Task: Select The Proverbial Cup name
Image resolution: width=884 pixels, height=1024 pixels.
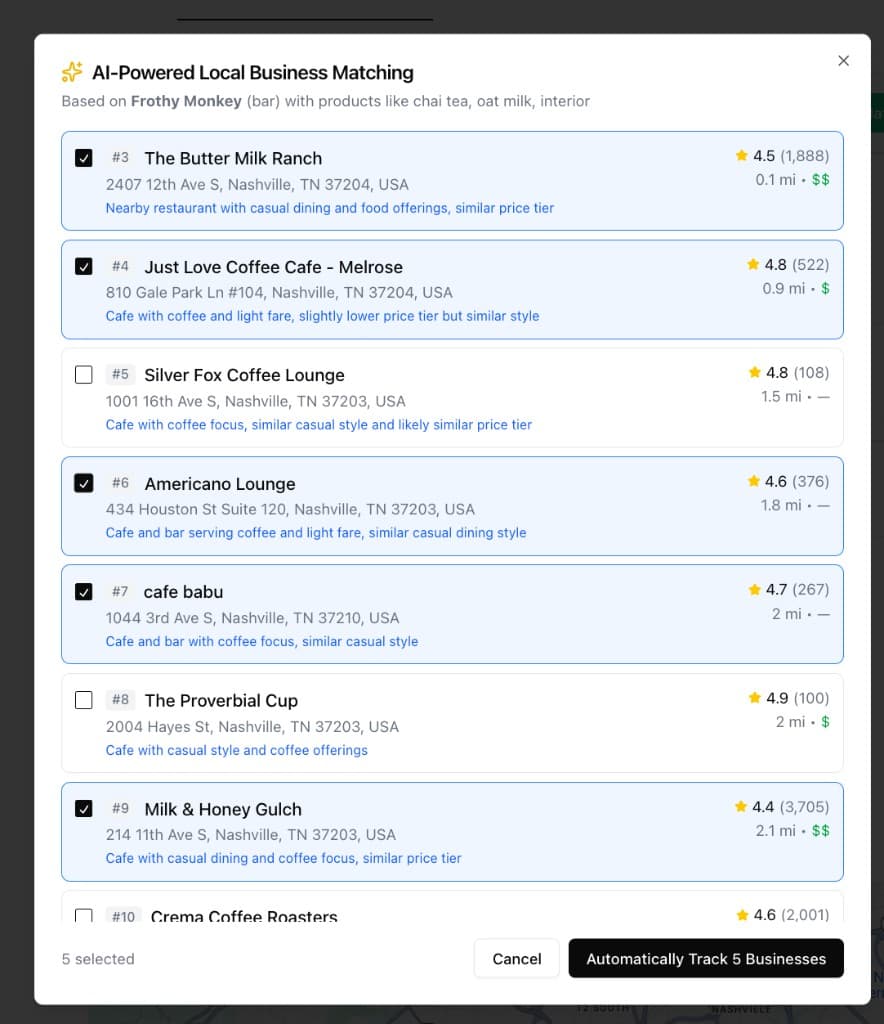Action: coord(221,701)
